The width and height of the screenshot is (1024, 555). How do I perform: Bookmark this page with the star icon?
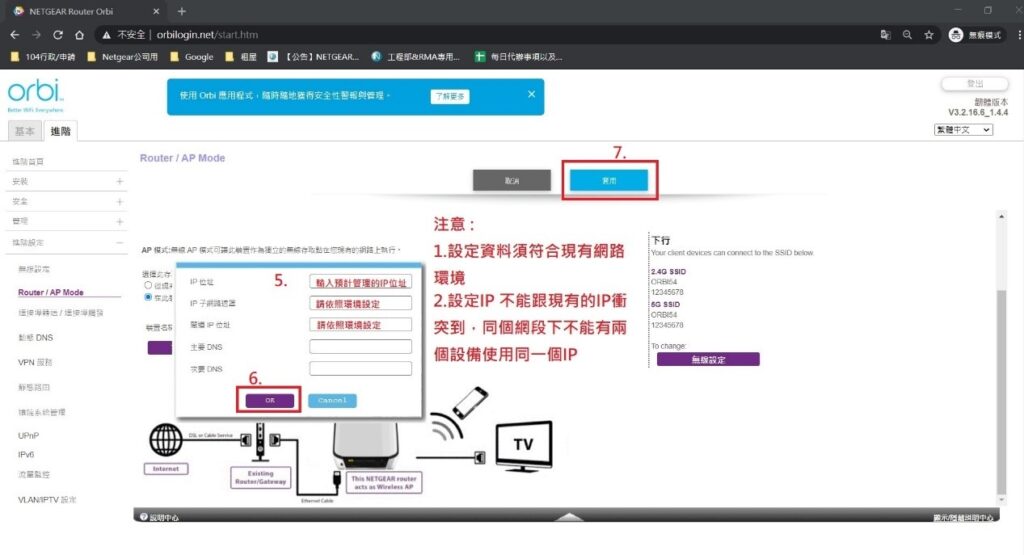(929, 34)
